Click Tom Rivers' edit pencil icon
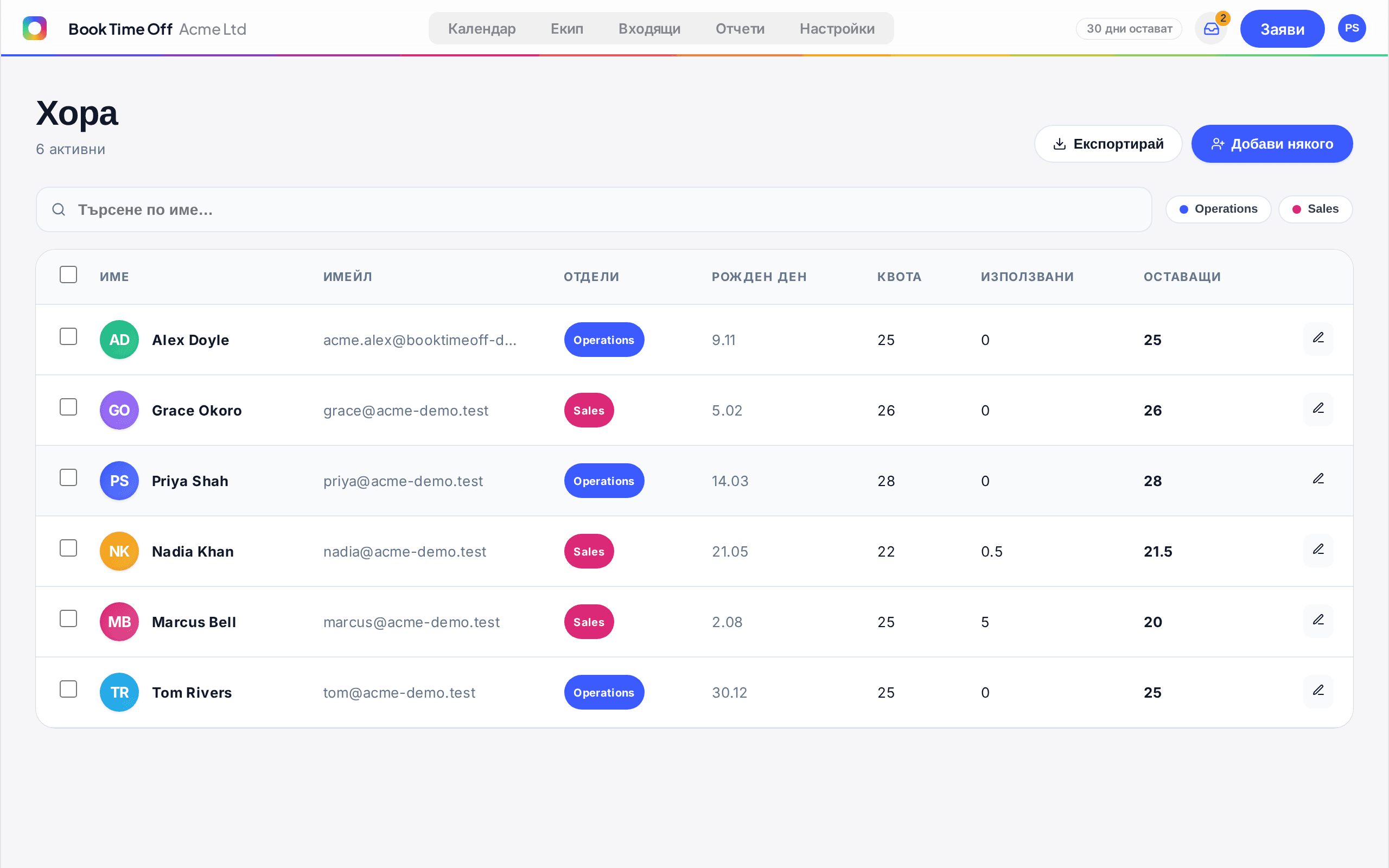The height and width of the screenshot is (868, 1389). click(1318, 692)
